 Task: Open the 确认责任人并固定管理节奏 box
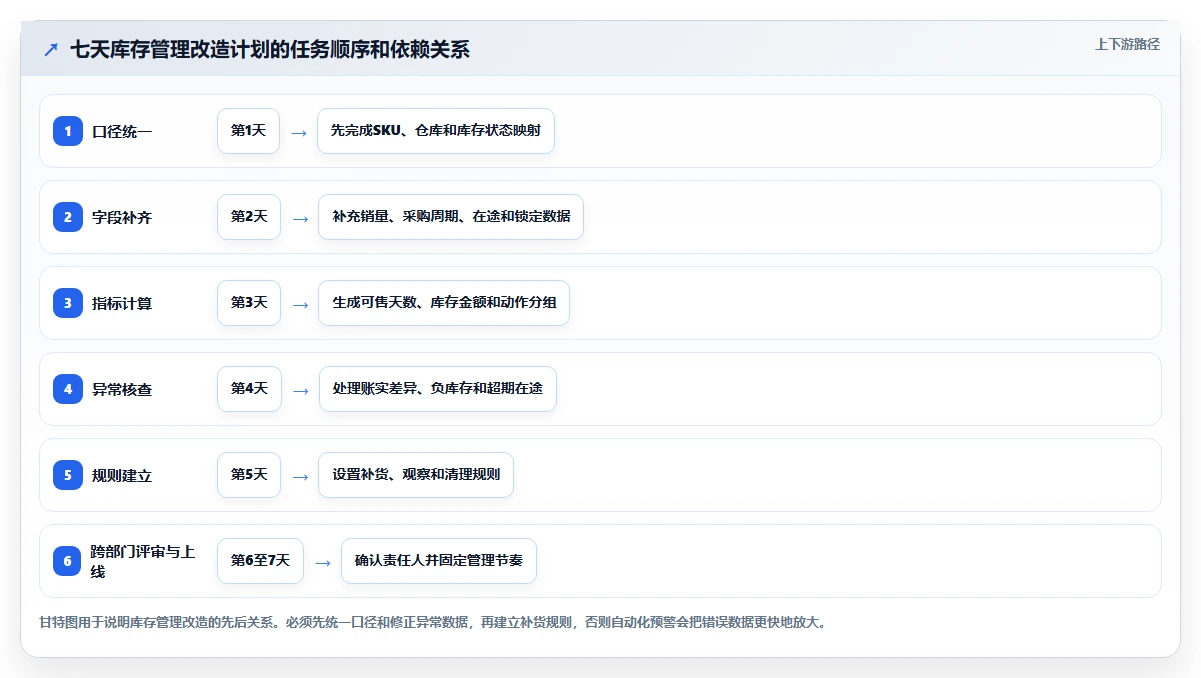(439, 561)
